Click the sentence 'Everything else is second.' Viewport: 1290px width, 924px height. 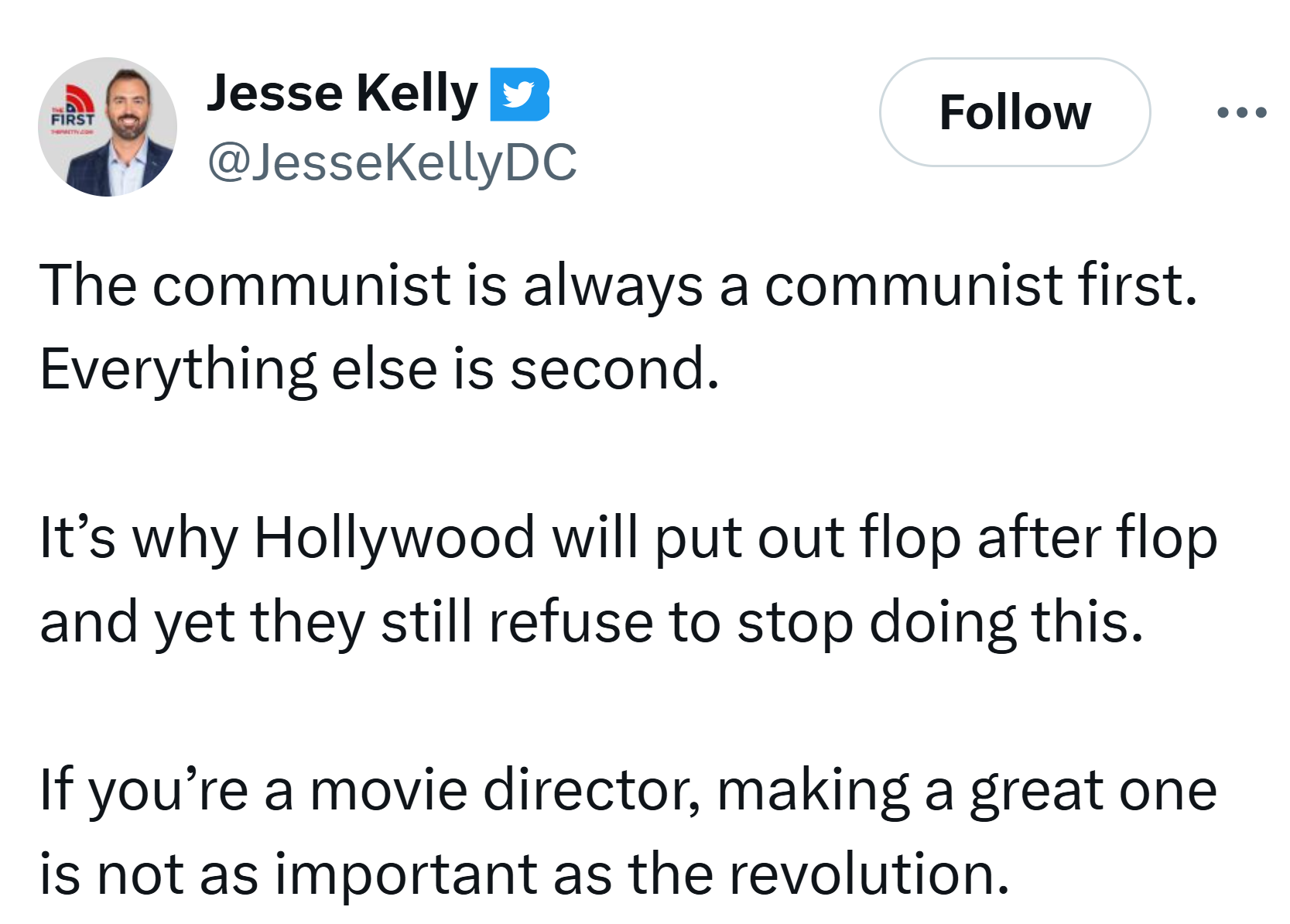tap(379, 369)
